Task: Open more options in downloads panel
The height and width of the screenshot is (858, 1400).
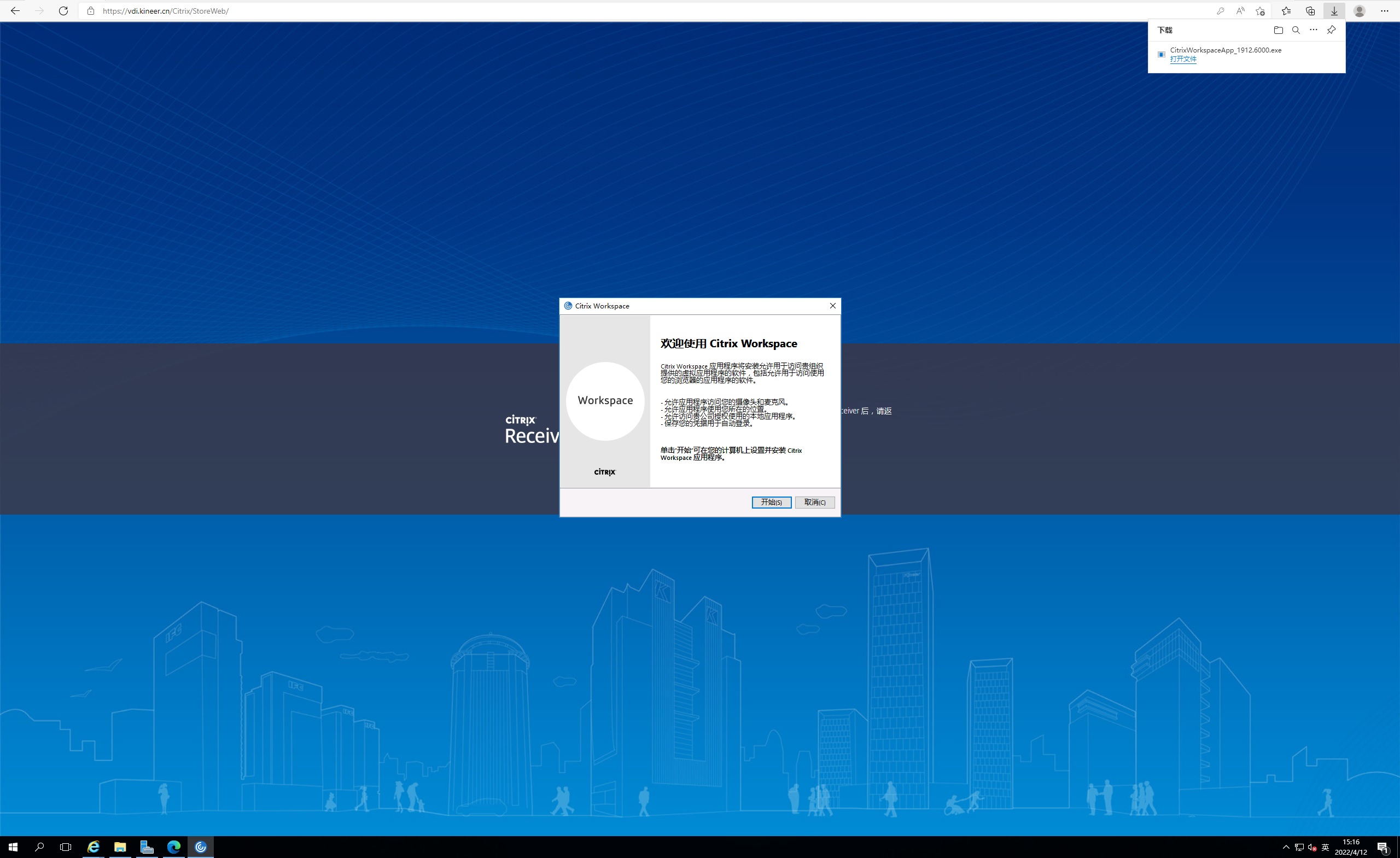Action: [x=1313, y=30]
